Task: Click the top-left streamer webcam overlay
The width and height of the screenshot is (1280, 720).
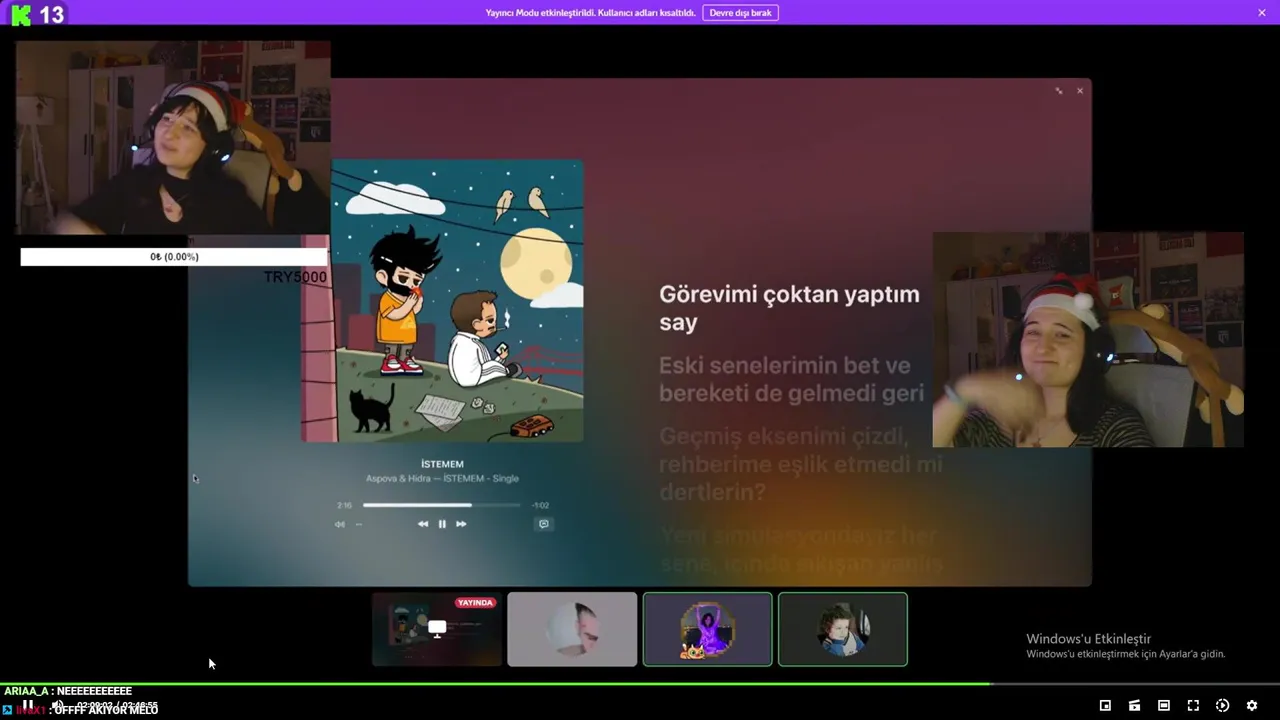Action: [173, 138]
